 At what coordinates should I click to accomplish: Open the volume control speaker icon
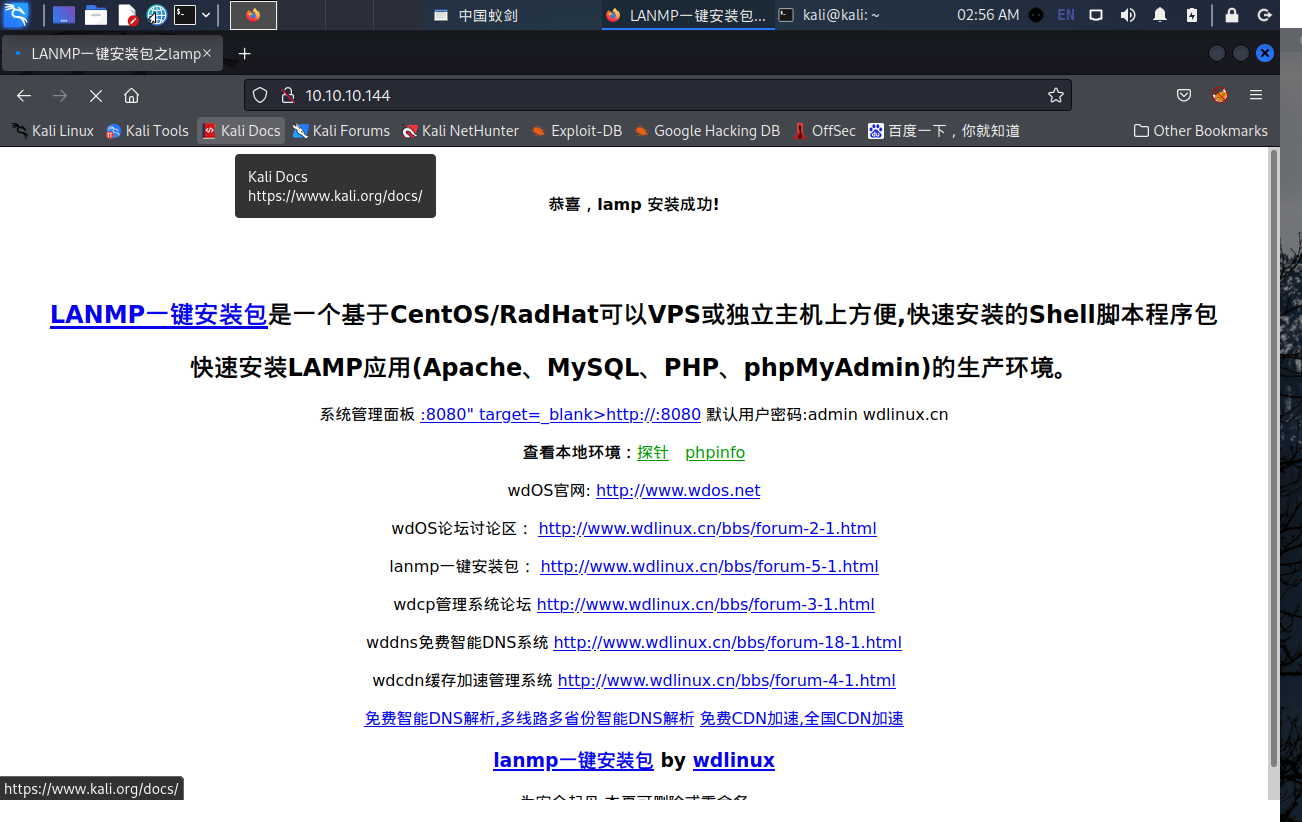(x=1128, y=15)
